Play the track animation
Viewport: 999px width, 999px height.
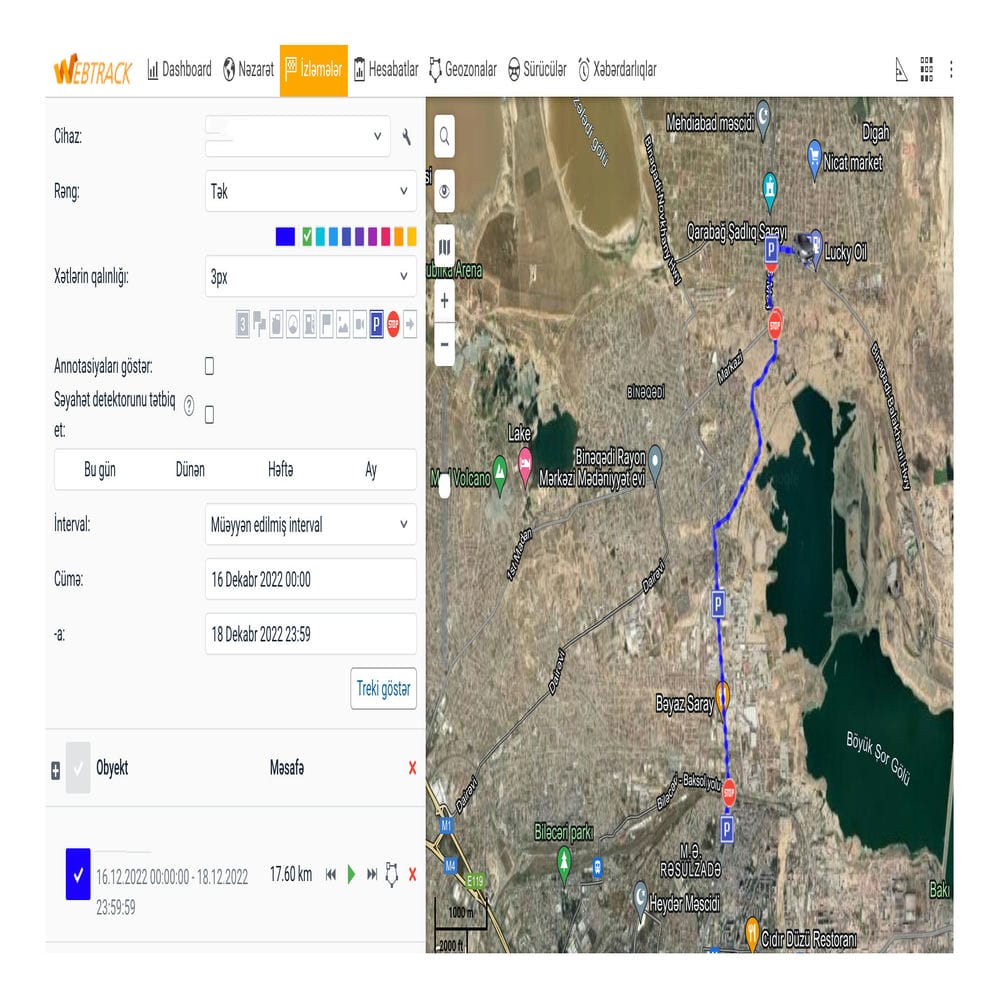pos(351,875)
